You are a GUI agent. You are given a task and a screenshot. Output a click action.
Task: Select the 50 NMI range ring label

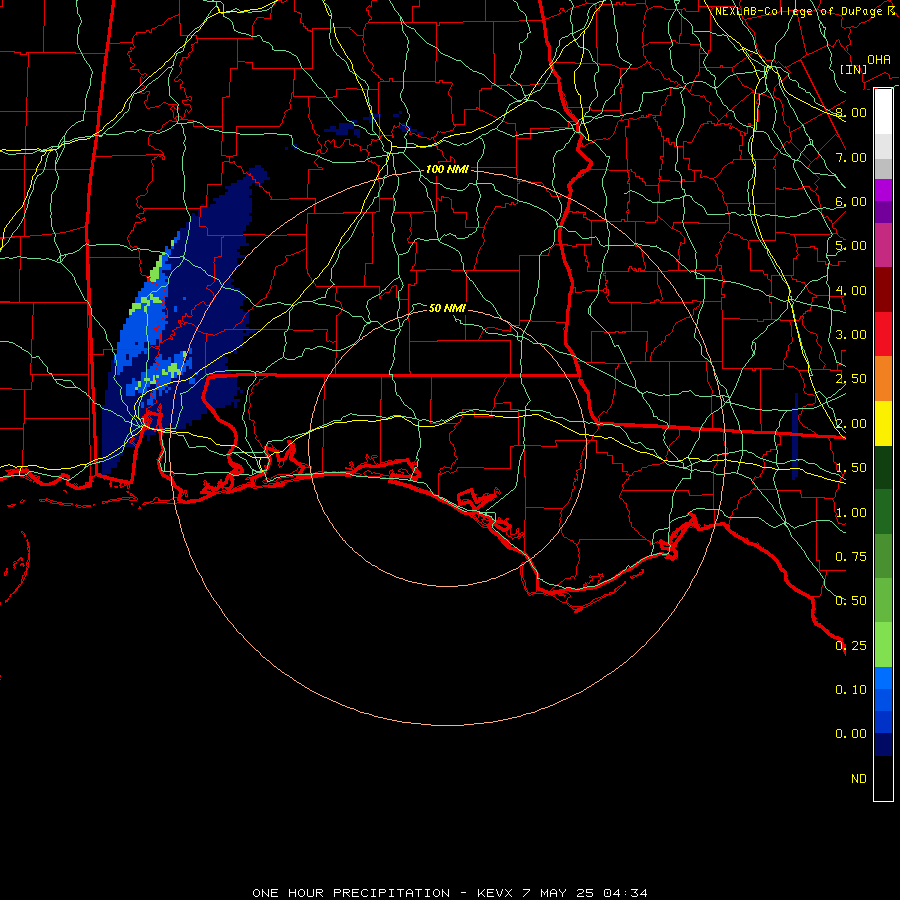(x=448, y=308)
